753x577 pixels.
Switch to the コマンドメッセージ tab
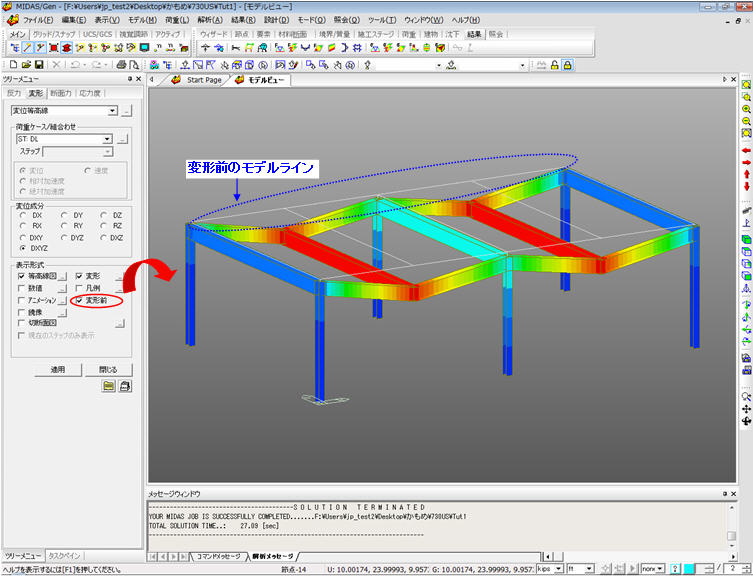click(219, 556)
